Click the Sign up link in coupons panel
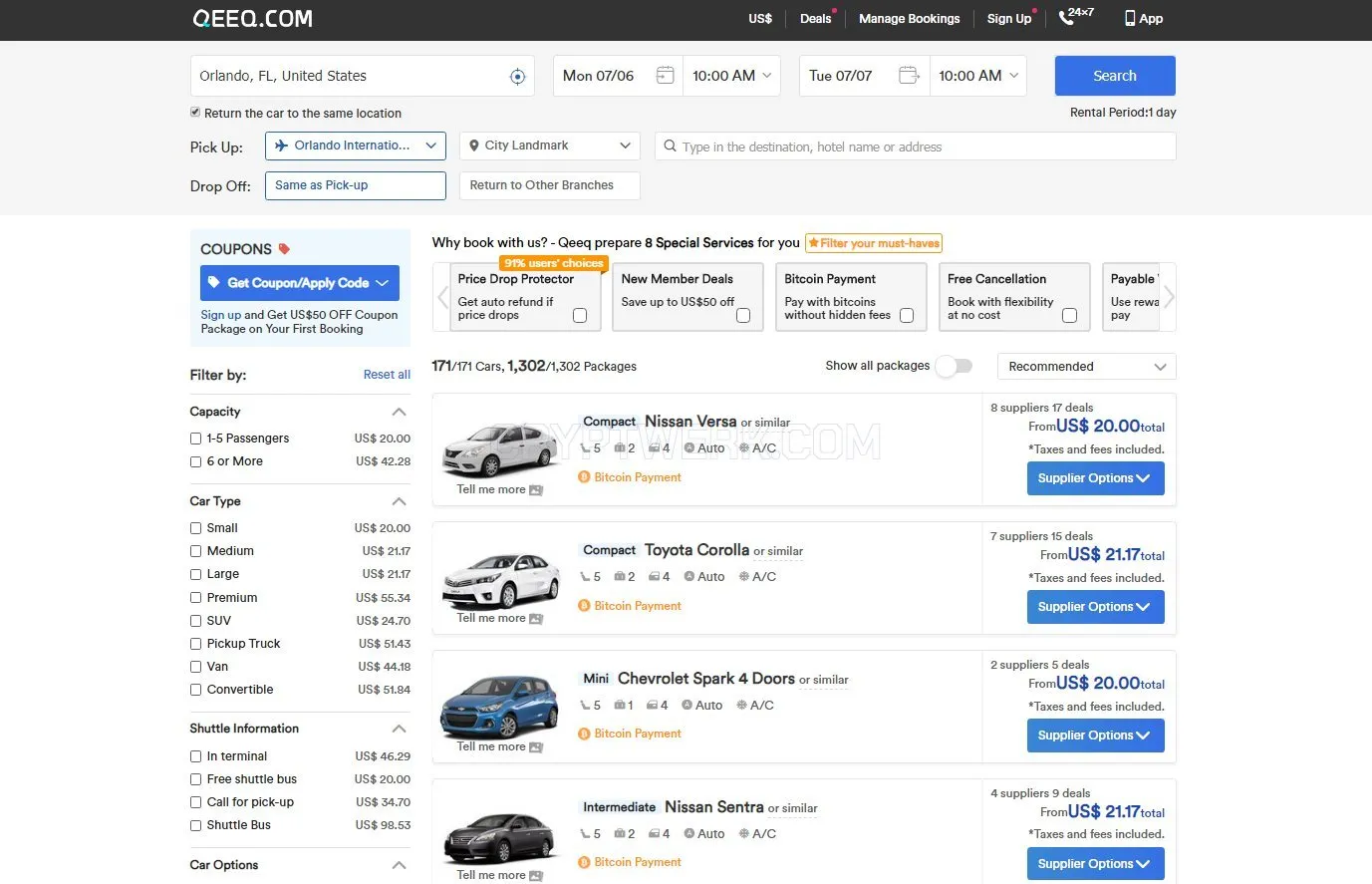The image size is (1372, 884). pyautogui.click(x=220, y=315)
